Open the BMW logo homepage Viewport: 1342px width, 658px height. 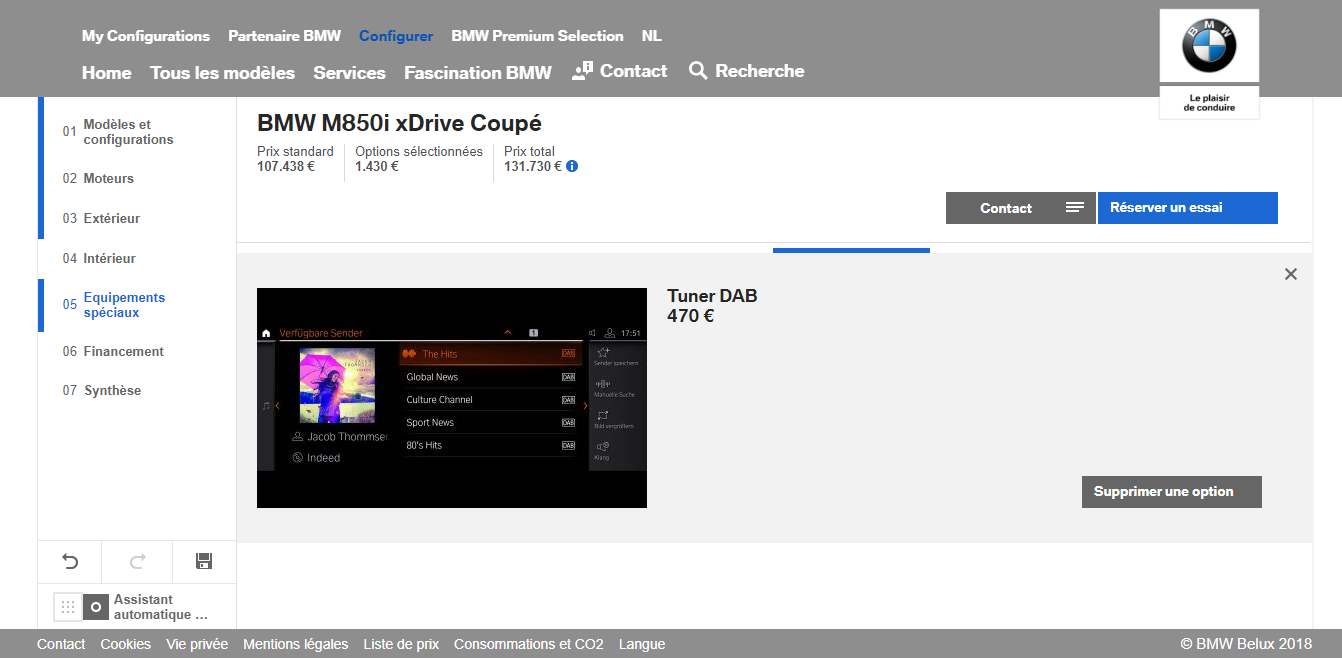click(x=1209, y=46)
